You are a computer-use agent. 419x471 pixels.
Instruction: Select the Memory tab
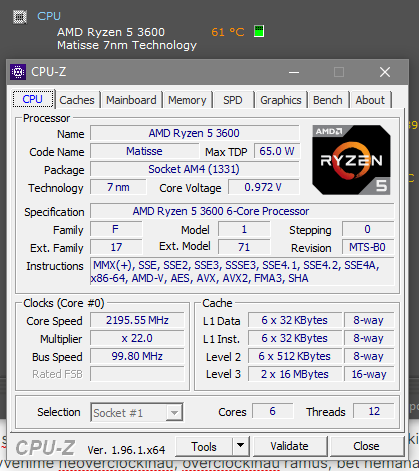[x=187, y=100]
